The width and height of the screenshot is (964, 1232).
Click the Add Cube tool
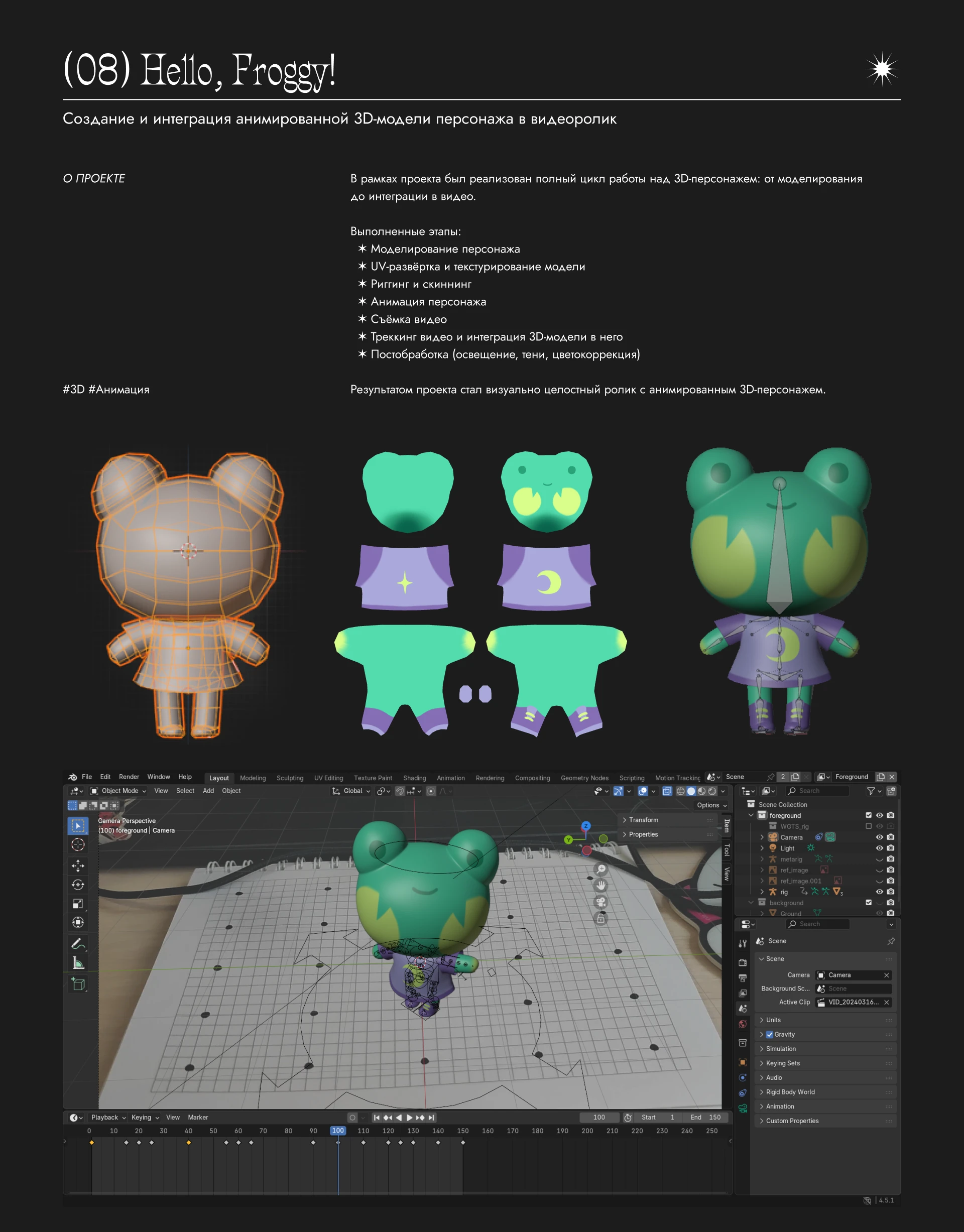point(78,984)
